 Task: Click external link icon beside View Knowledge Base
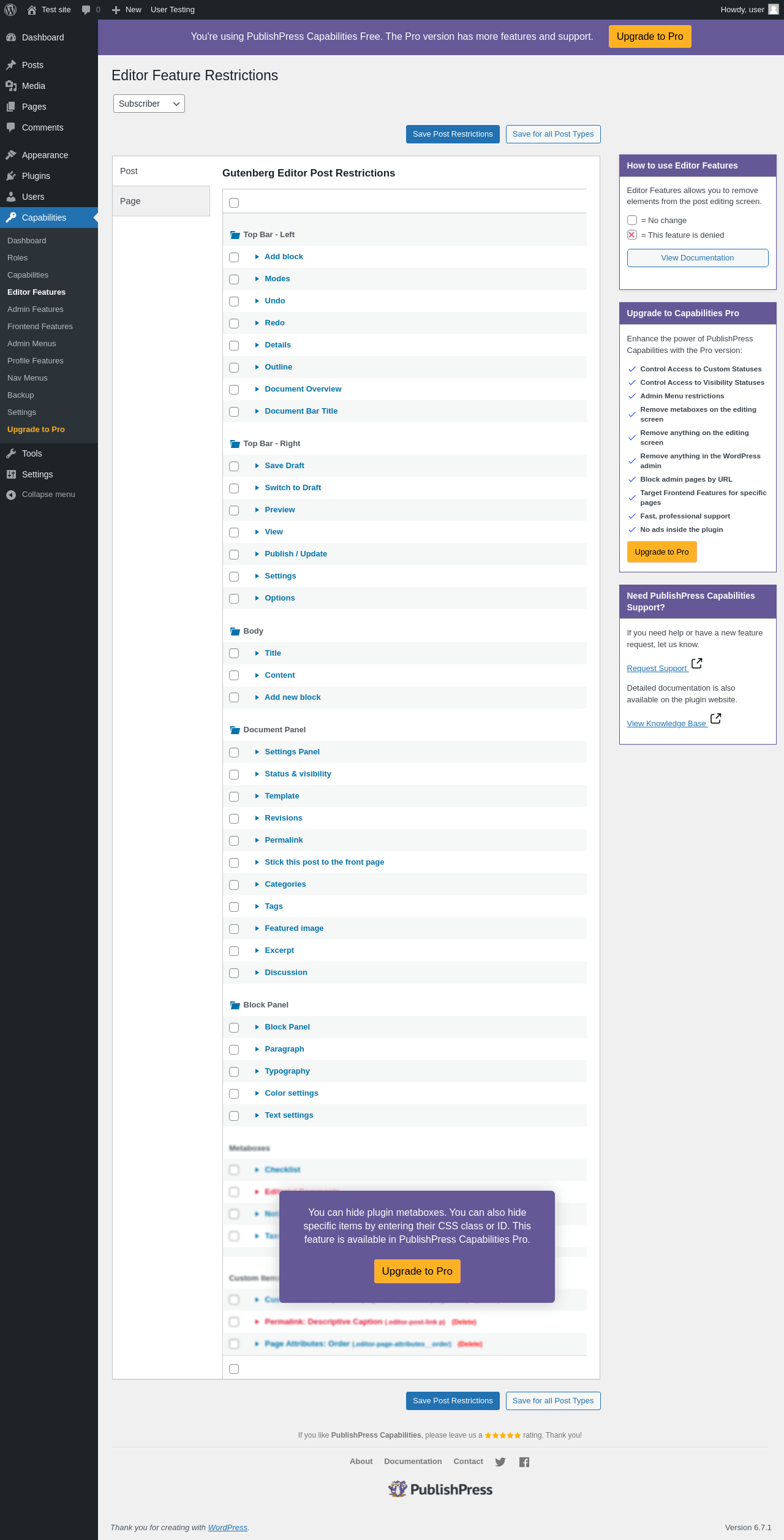pos(716,719)
